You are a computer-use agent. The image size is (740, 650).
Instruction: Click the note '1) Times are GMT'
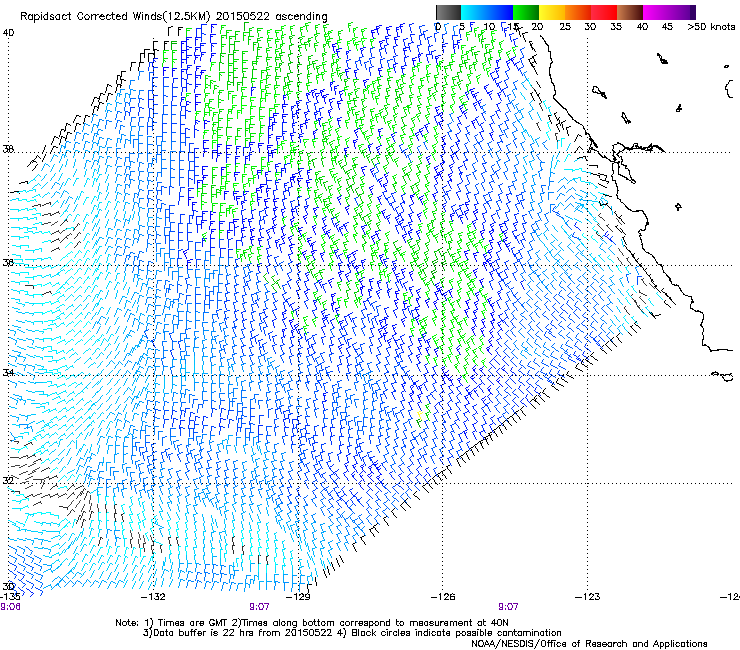(x=188, y=623)
